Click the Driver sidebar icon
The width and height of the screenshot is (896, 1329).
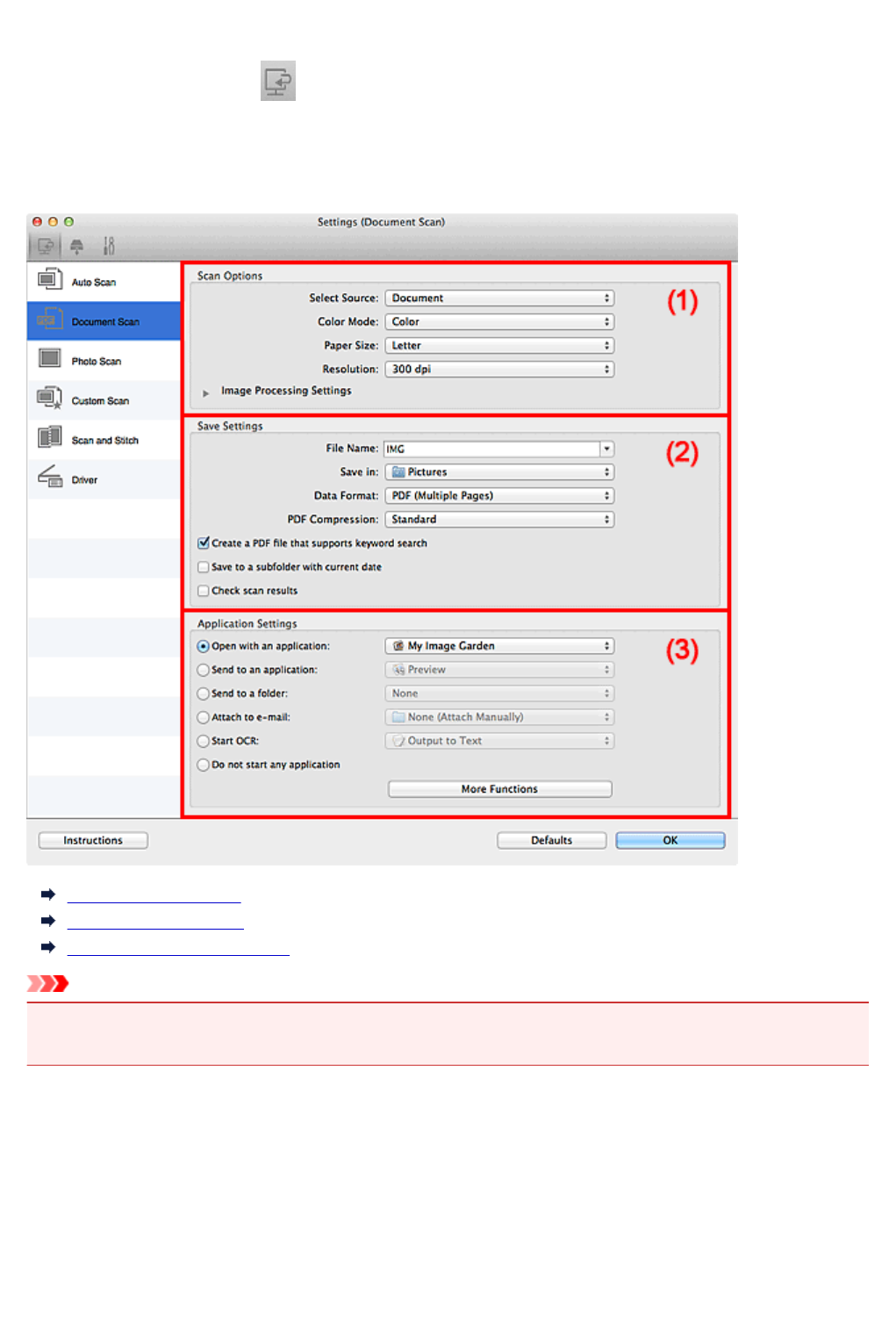(x=50, y=478)
